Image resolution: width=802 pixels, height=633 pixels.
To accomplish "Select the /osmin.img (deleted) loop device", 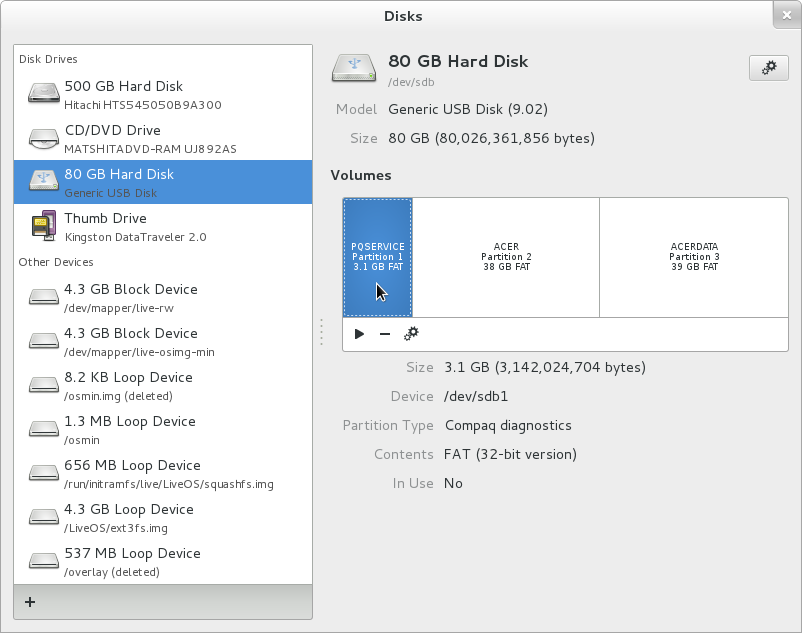I will pyautogui.click(x=118, y=396).
